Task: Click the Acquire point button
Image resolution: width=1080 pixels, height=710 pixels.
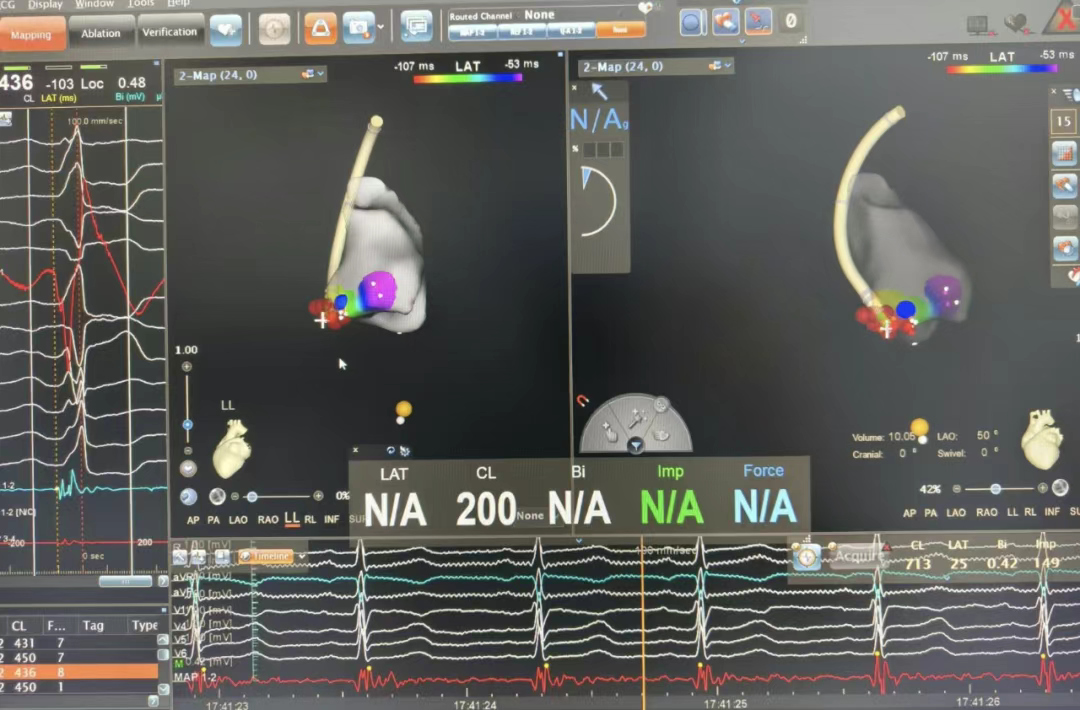Action: [859, 556]
